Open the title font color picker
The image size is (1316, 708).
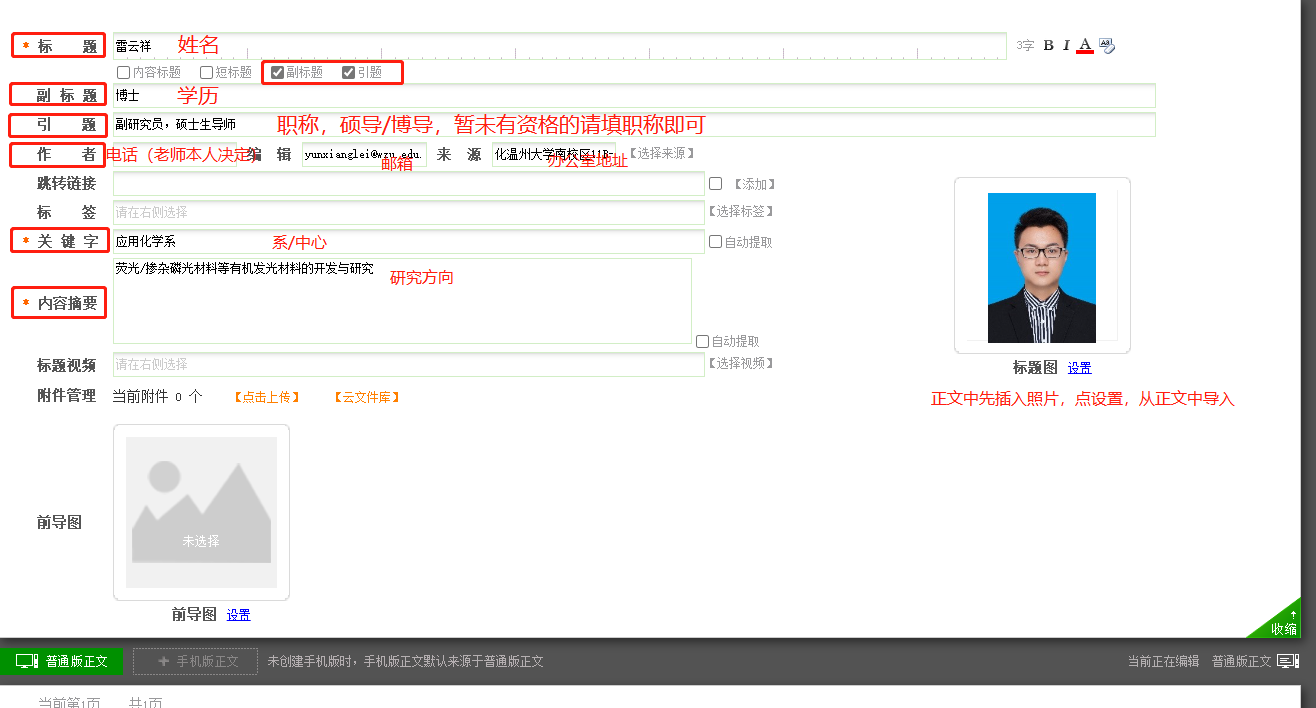[1085, 45]
